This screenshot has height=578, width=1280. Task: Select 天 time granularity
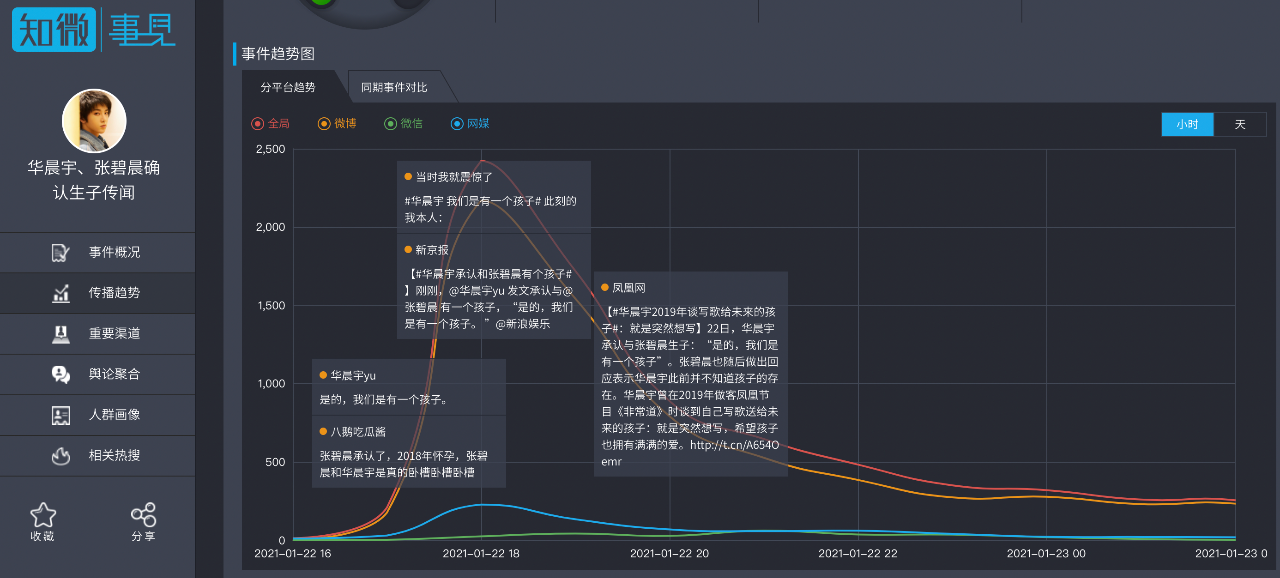point(1240,124)
